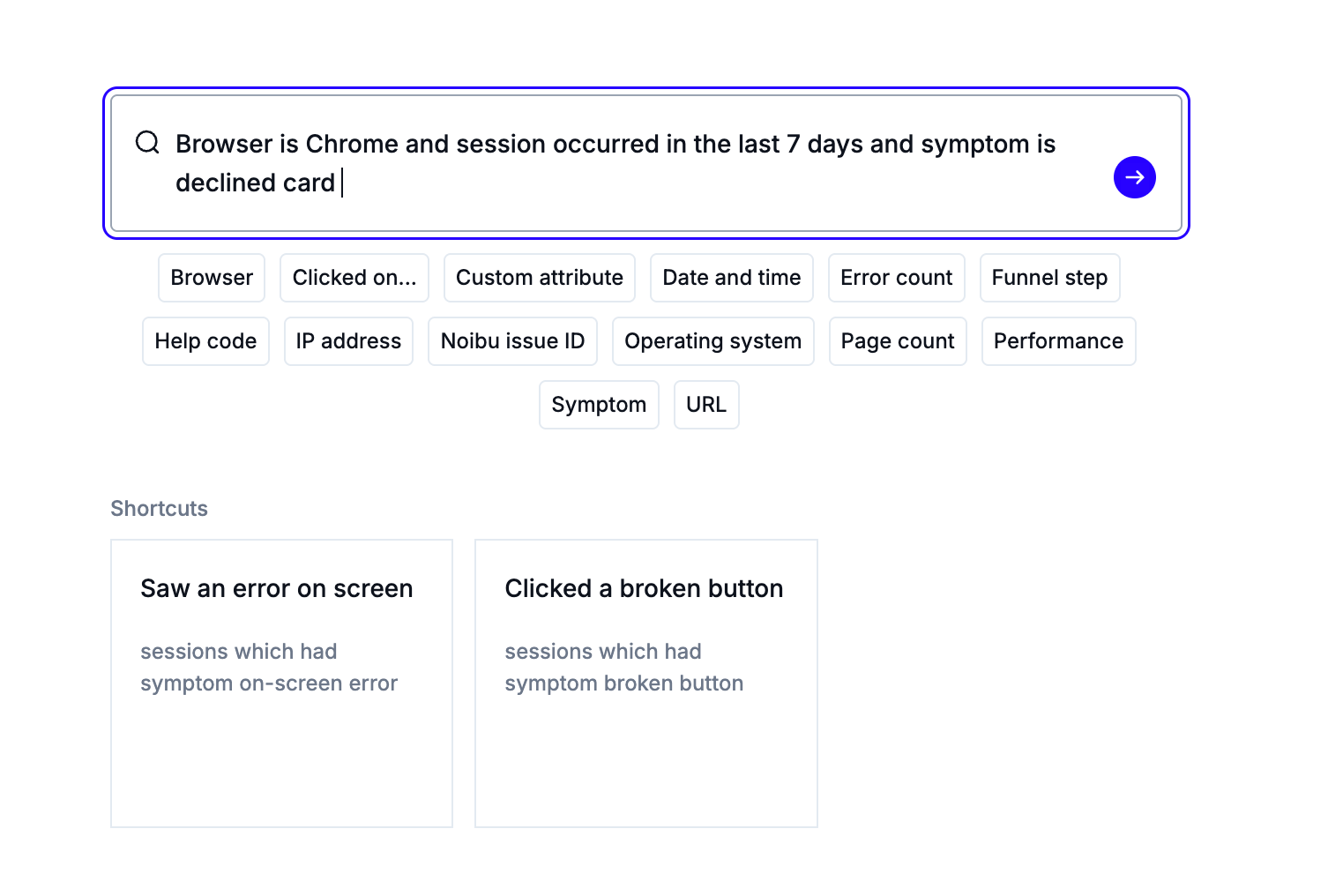Click the Shortcuts section heading
The image size is (1328, 896).
tap(159, 509)
